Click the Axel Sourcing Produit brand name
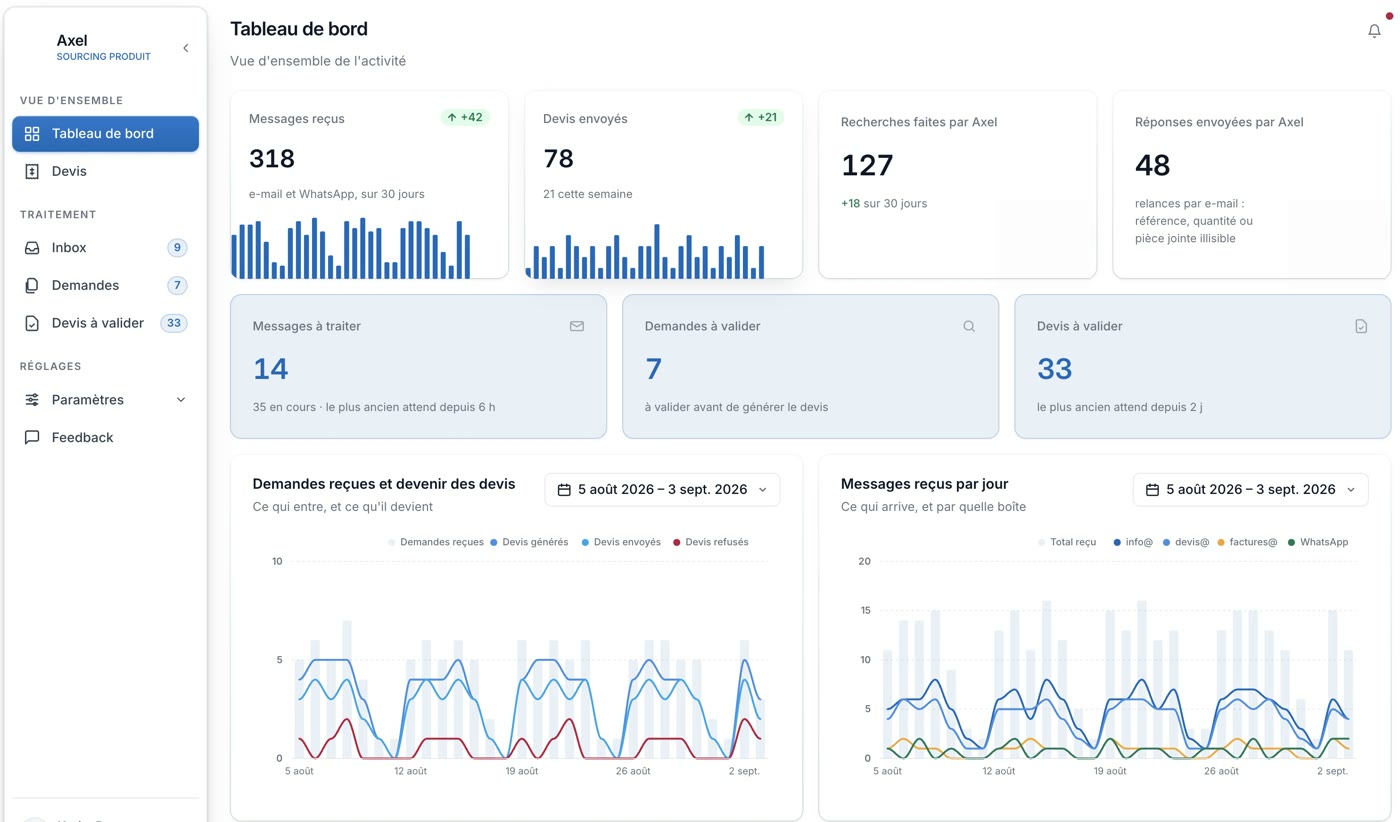 click(x=104, y=47)
